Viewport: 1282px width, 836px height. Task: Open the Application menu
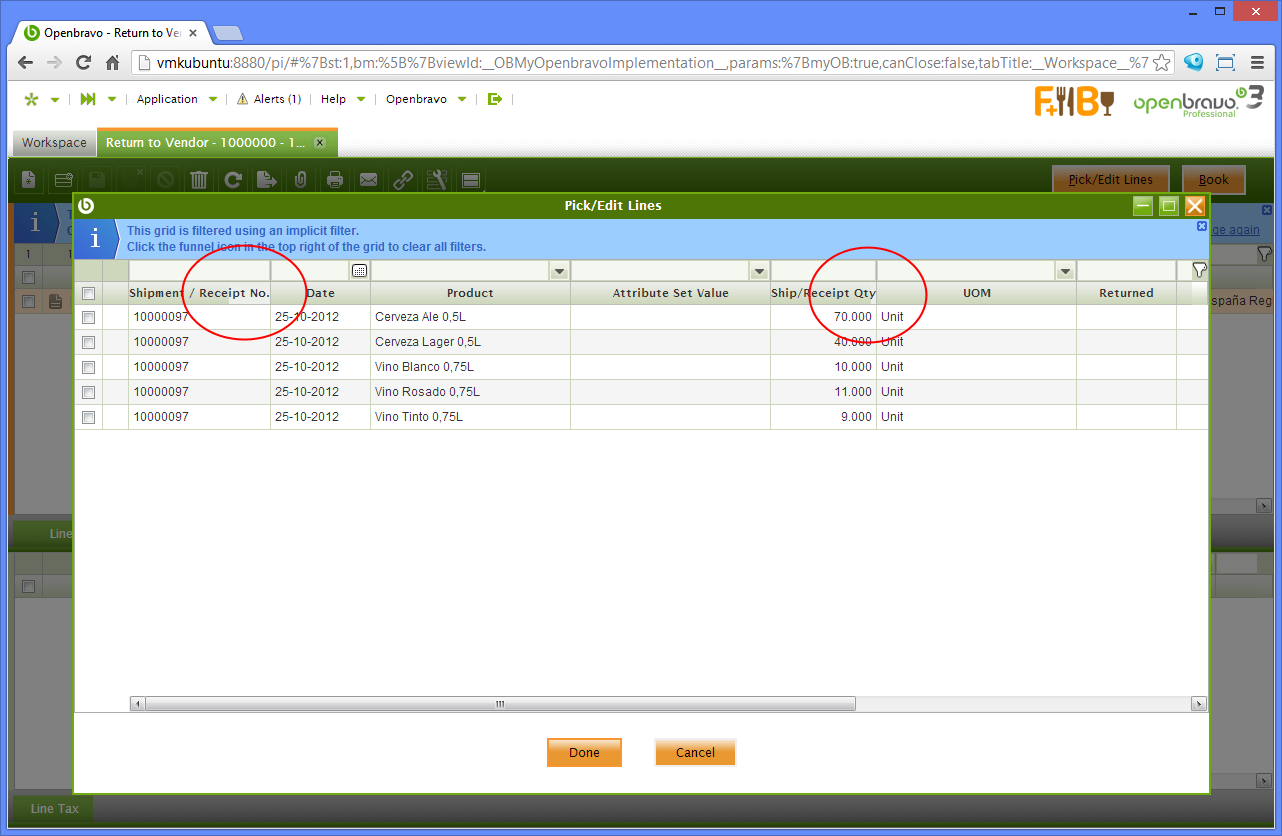[x=167, y=99]
